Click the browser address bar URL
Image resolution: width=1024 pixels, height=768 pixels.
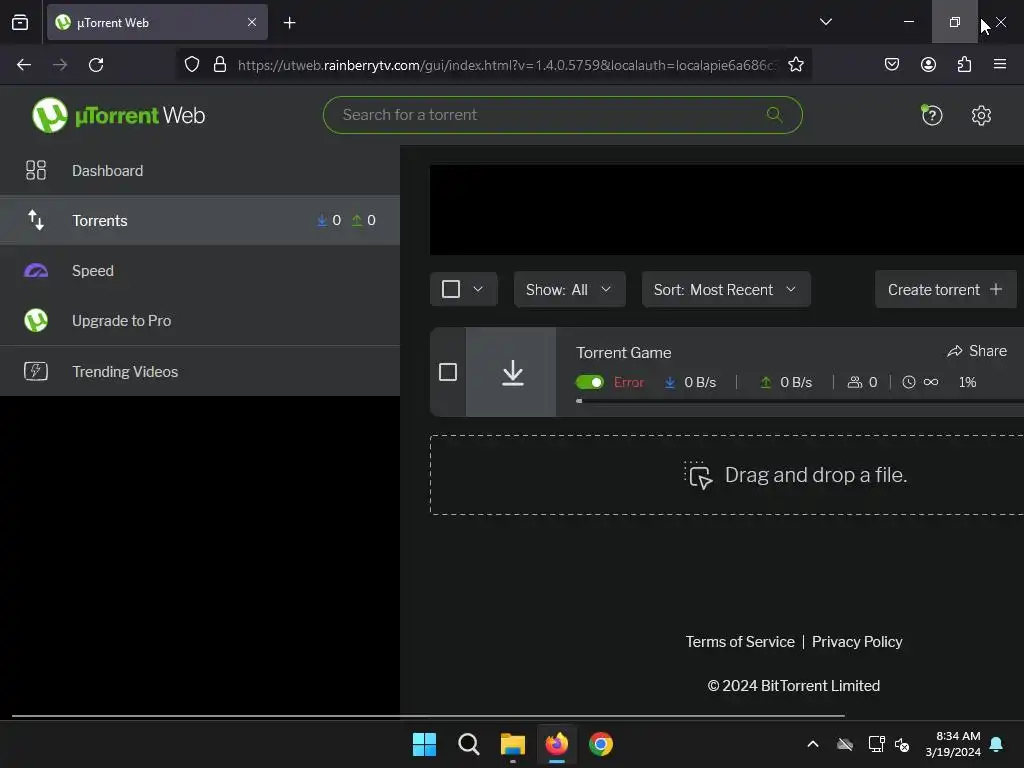[x=507, y=65]
